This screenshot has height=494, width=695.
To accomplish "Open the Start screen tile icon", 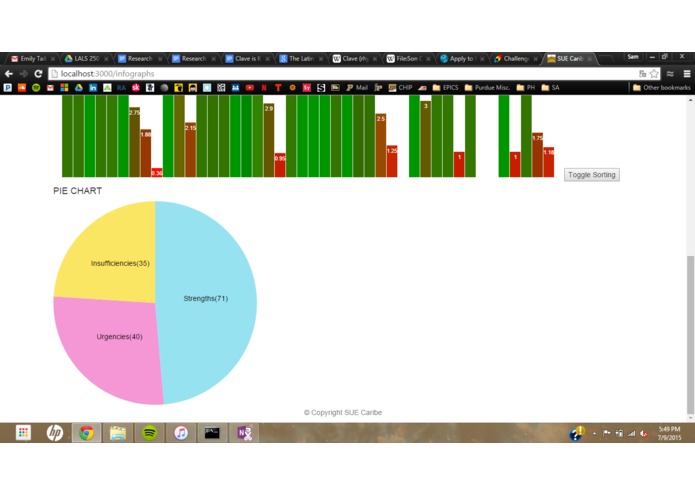I will pos(23,433).
